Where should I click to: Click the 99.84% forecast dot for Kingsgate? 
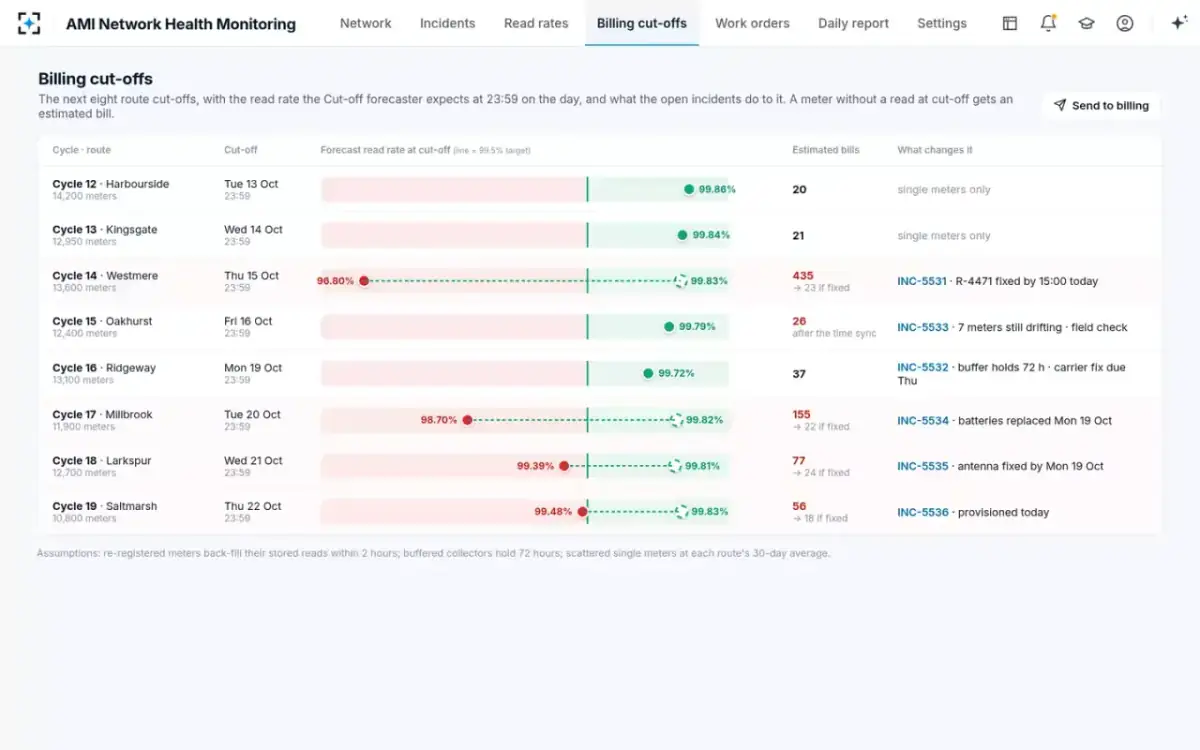(x=682, y=235)
